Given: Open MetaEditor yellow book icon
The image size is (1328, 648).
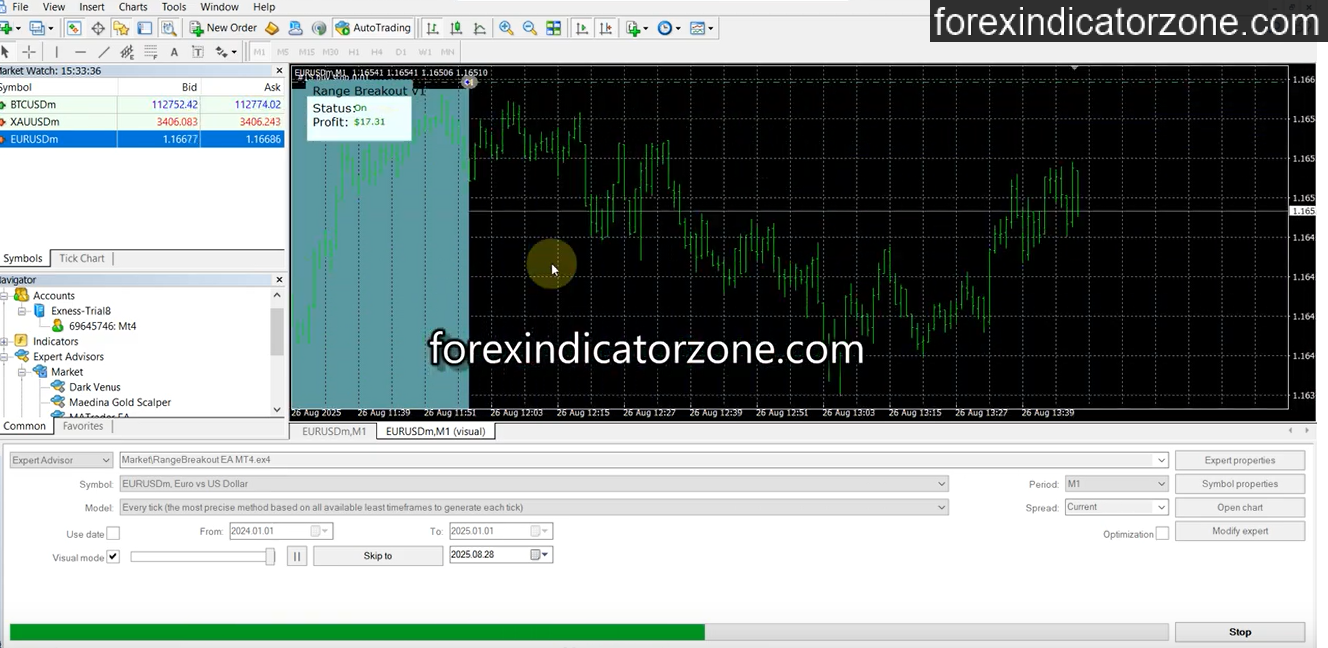Looking at the screenshot, I should [272, 28].
